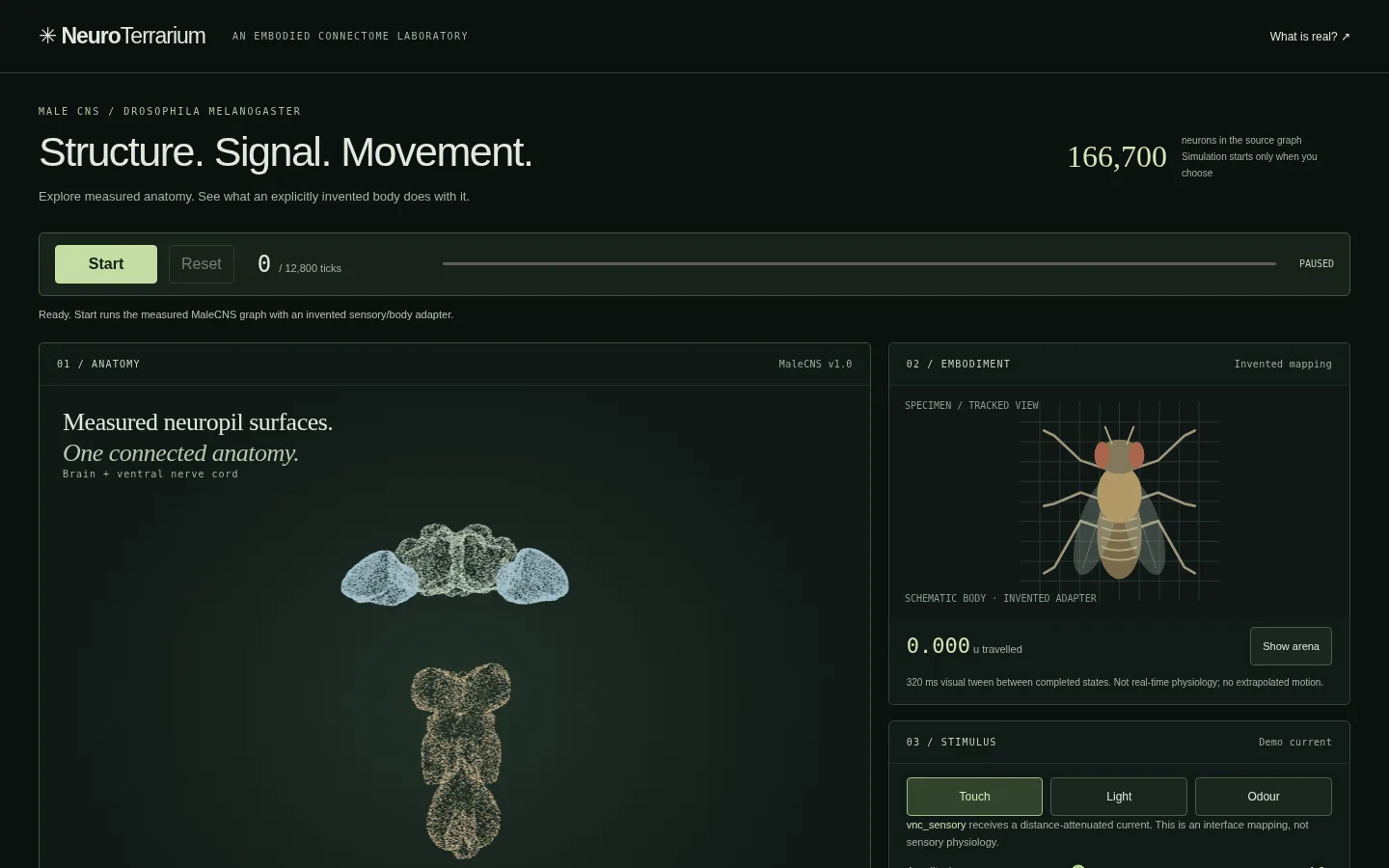Click the brain neuropil 3D mesh
Image resolution: width=1389 pixels, height=868 pixels.
[x=454, y=563]
